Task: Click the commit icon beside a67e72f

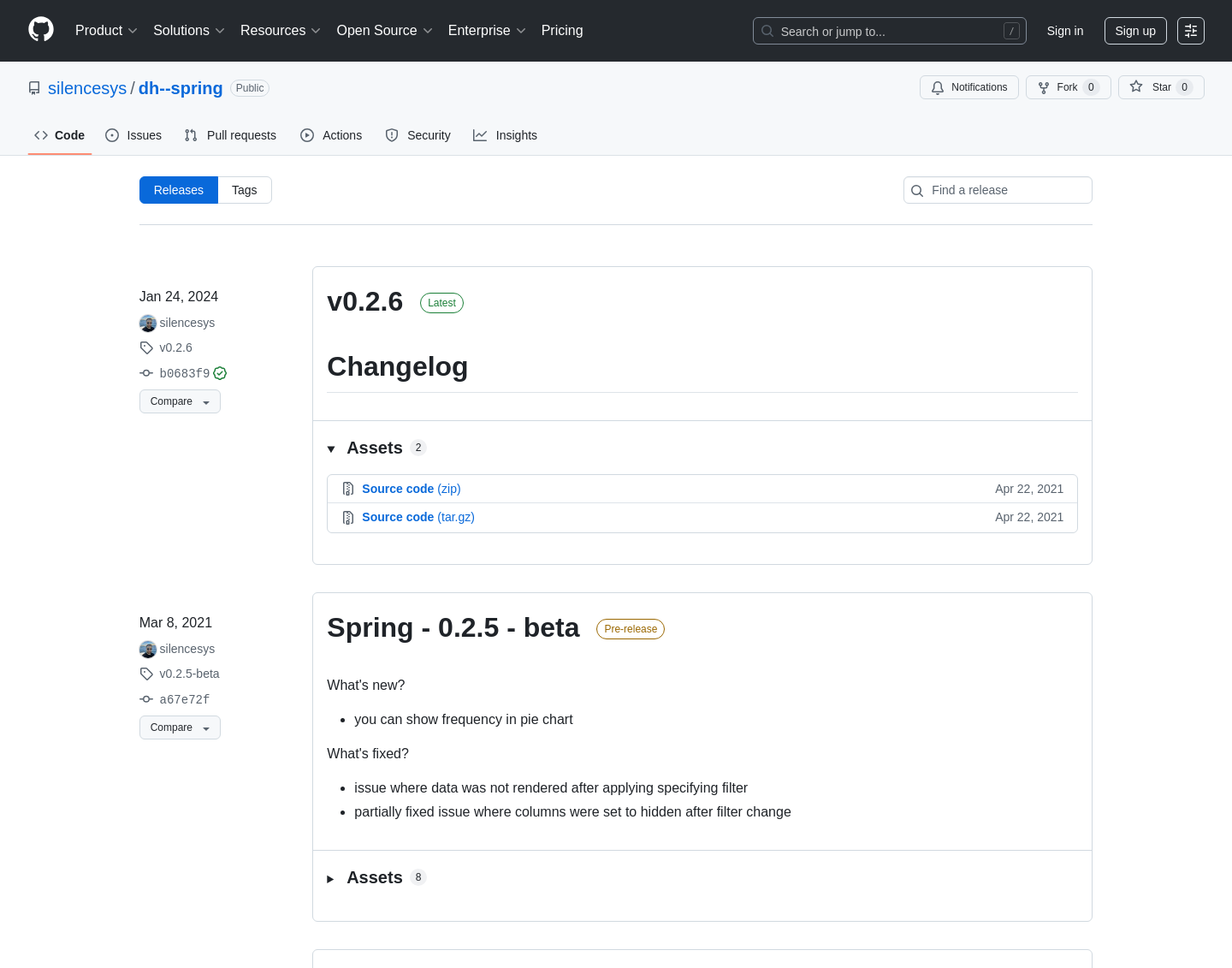Action: [x=146, y=699]
